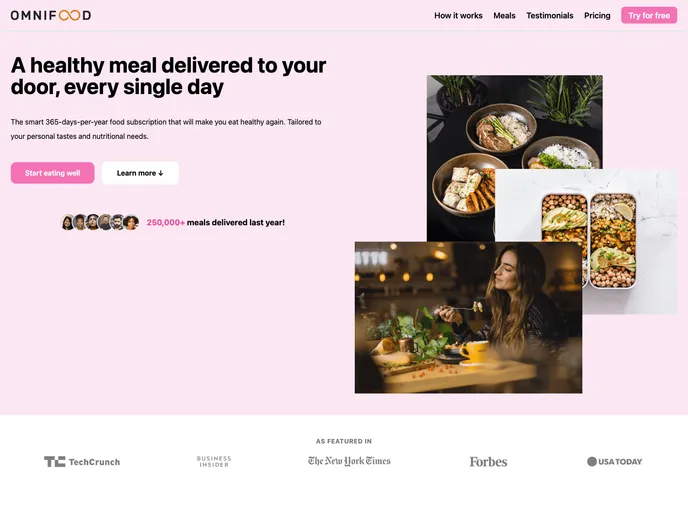Go to the Meals nav link
688x512 pixels.
tap(504, 15)
